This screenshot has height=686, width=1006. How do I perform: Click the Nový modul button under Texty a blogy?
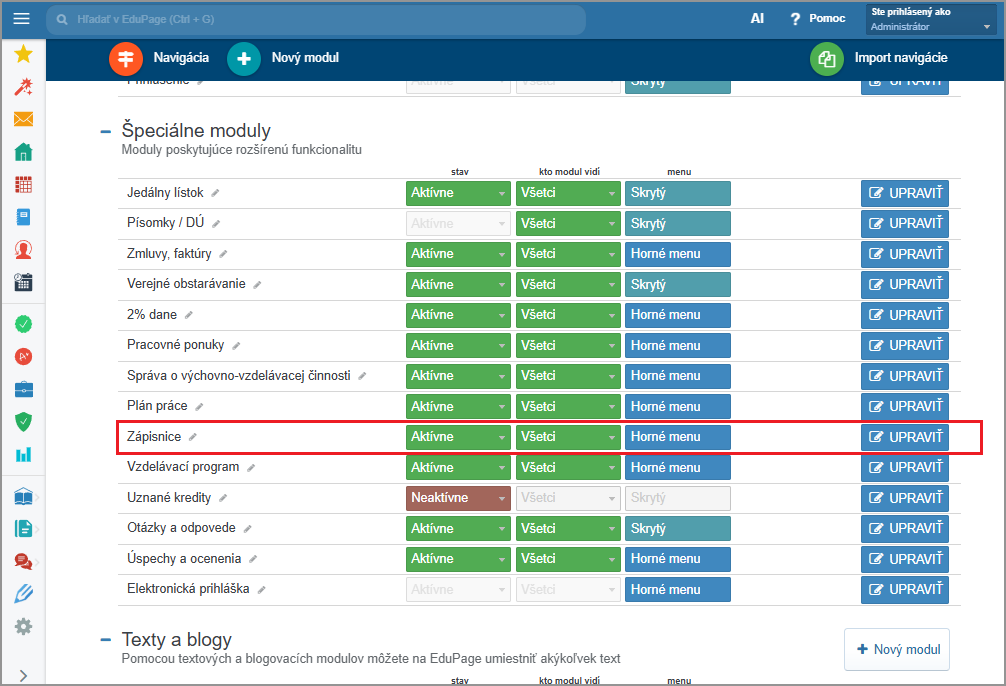896,650
